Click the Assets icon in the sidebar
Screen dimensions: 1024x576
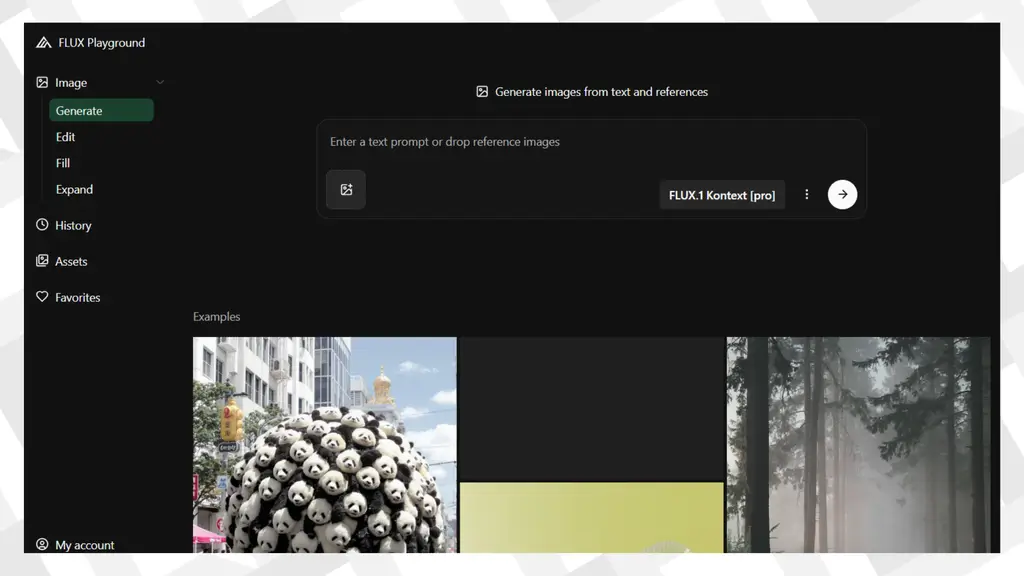coord(41,261)
